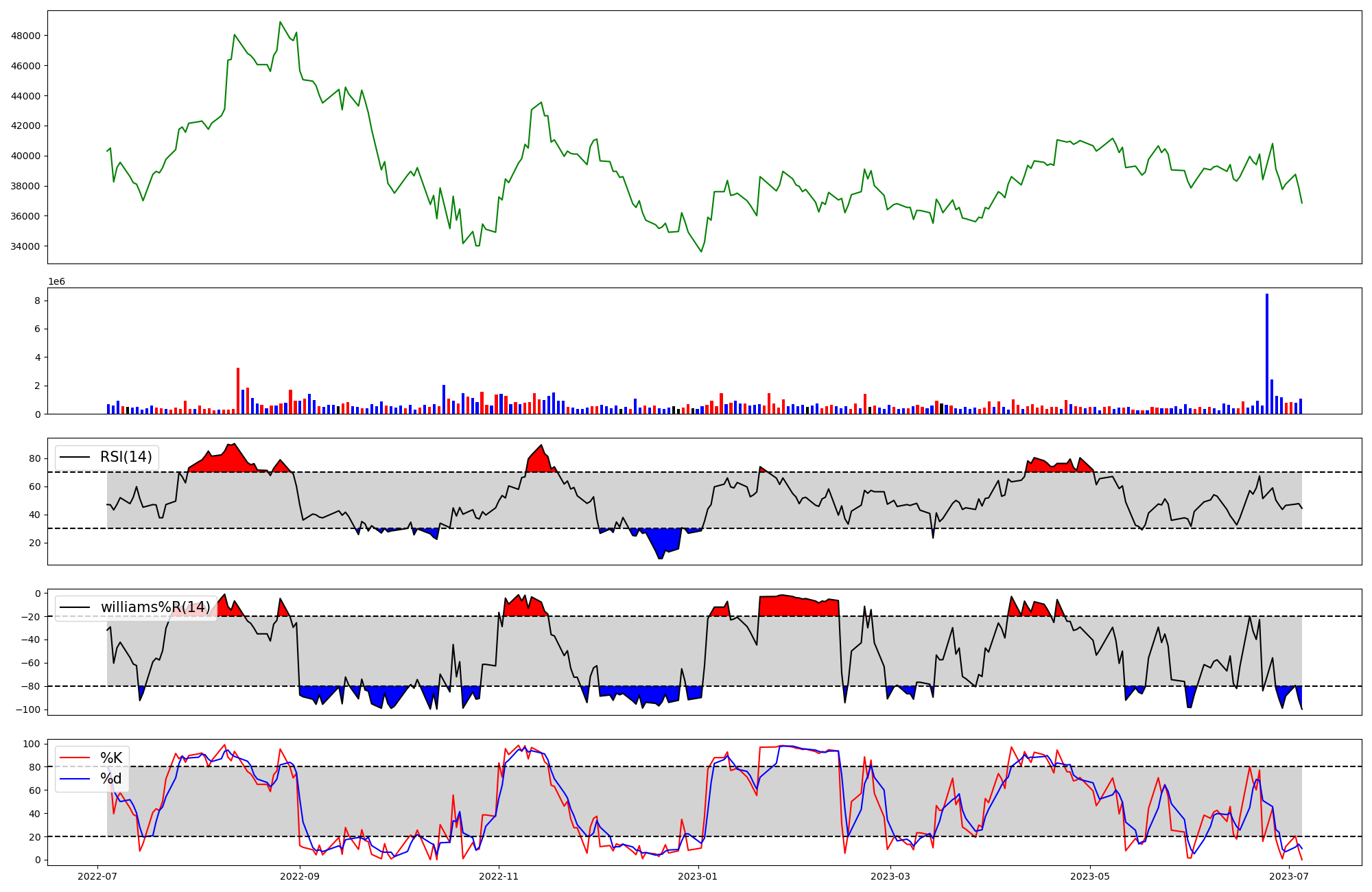The width and height of the screenshot is (1372, 892).
Task: Click the 2023-07 x-axis date label
Action: click(x=1289, y=876)
